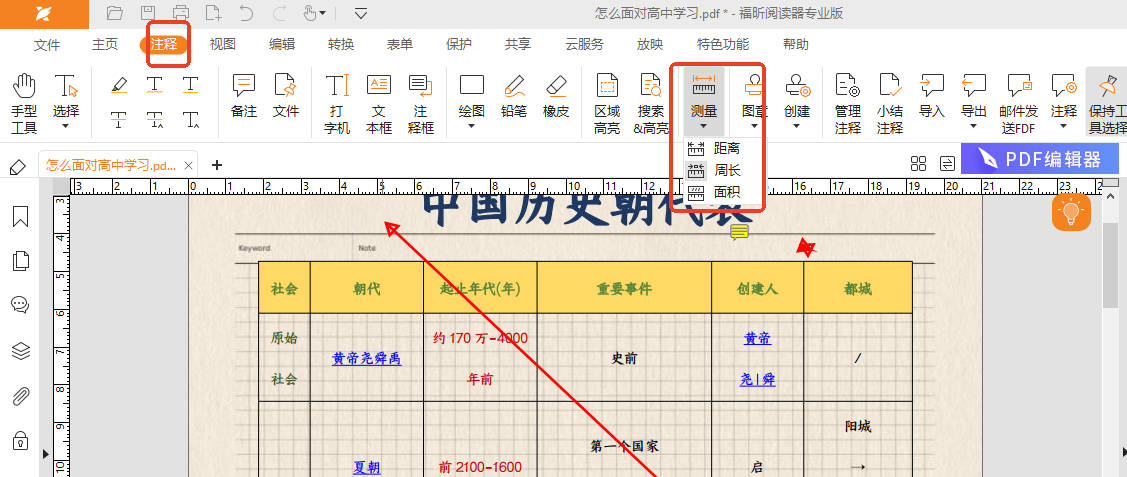Viewport: 1127px width, 477px height.
Task: Click the PDF编辑器 button
Action: click(1040, 159)
